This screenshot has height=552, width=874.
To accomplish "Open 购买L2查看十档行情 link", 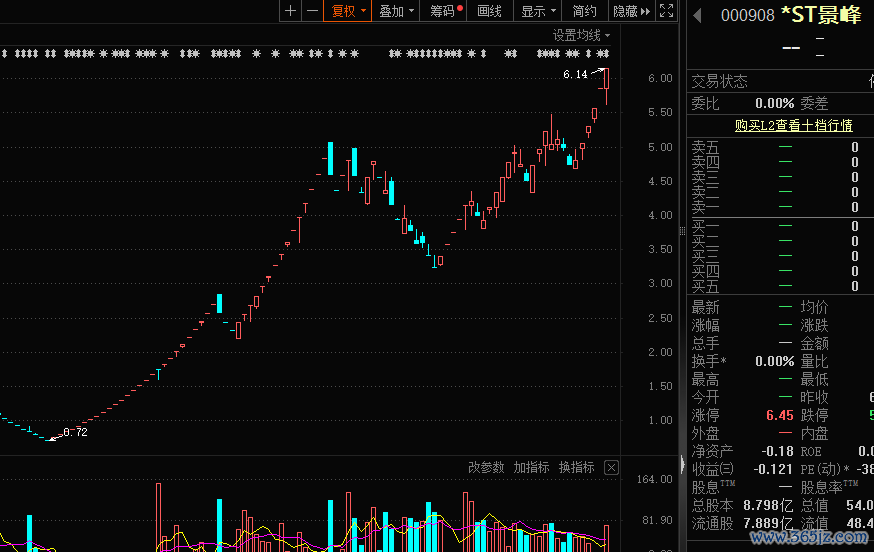I will [793, 125].
